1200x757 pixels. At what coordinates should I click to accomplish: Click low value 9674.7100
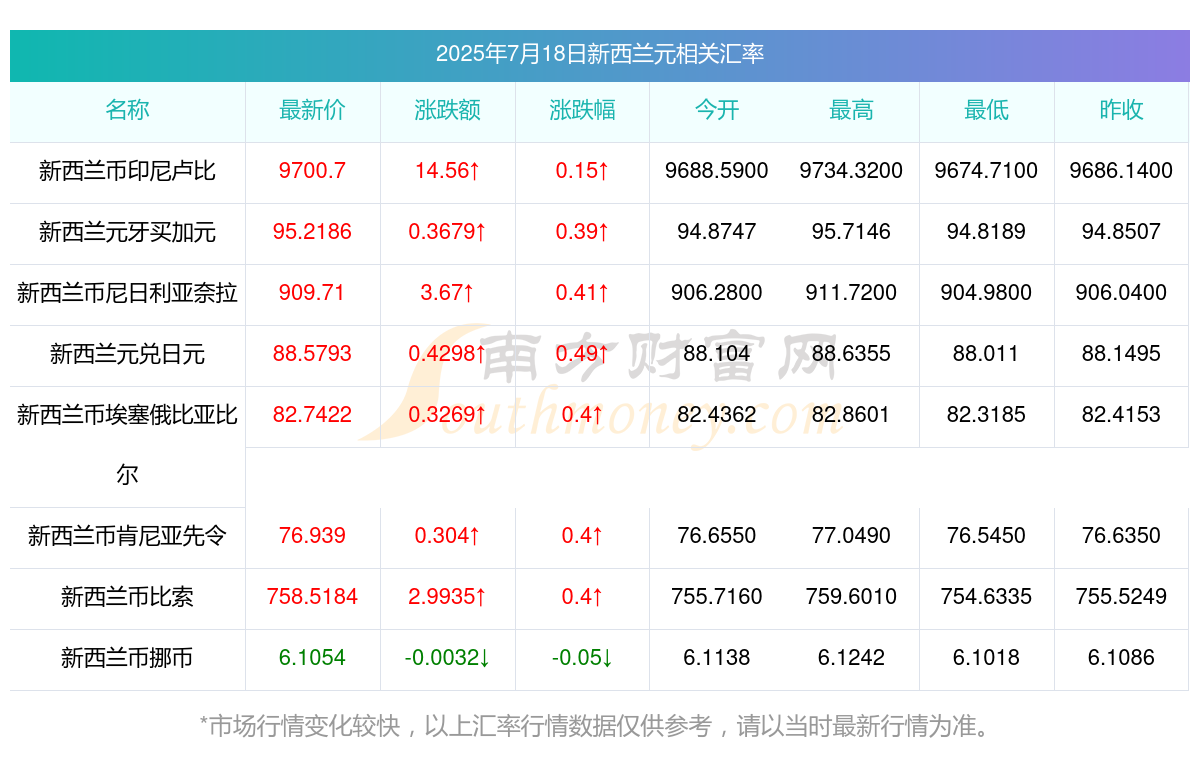(986, 171)
